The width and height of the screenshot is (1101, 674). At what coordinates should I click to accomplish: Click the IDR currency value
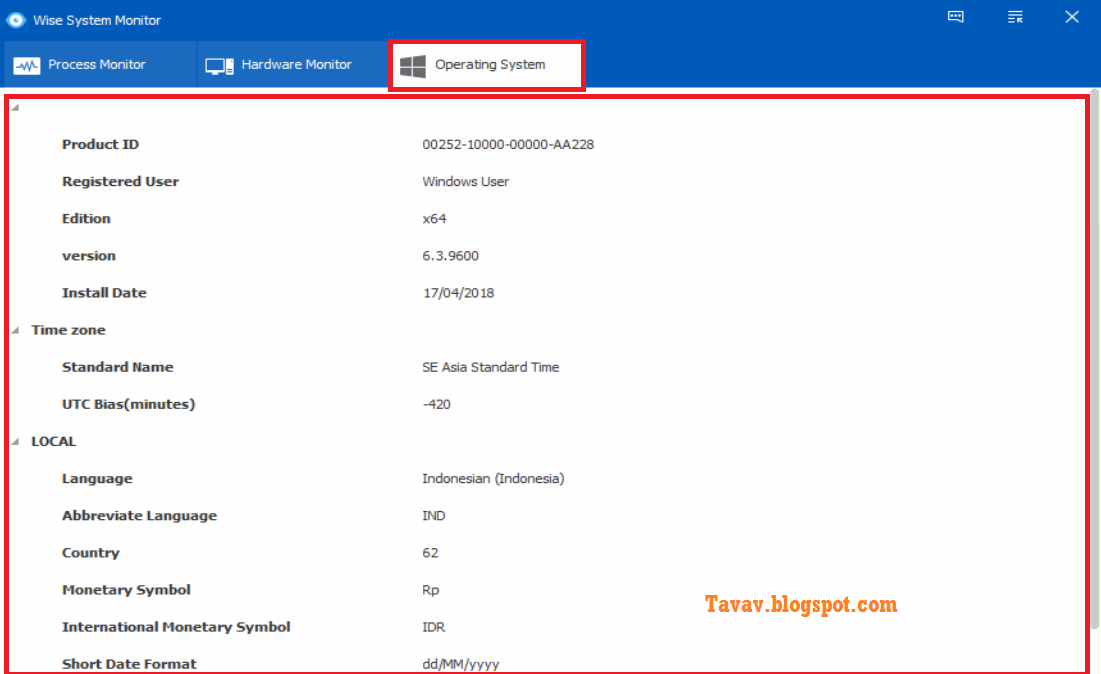pos(433,628)
